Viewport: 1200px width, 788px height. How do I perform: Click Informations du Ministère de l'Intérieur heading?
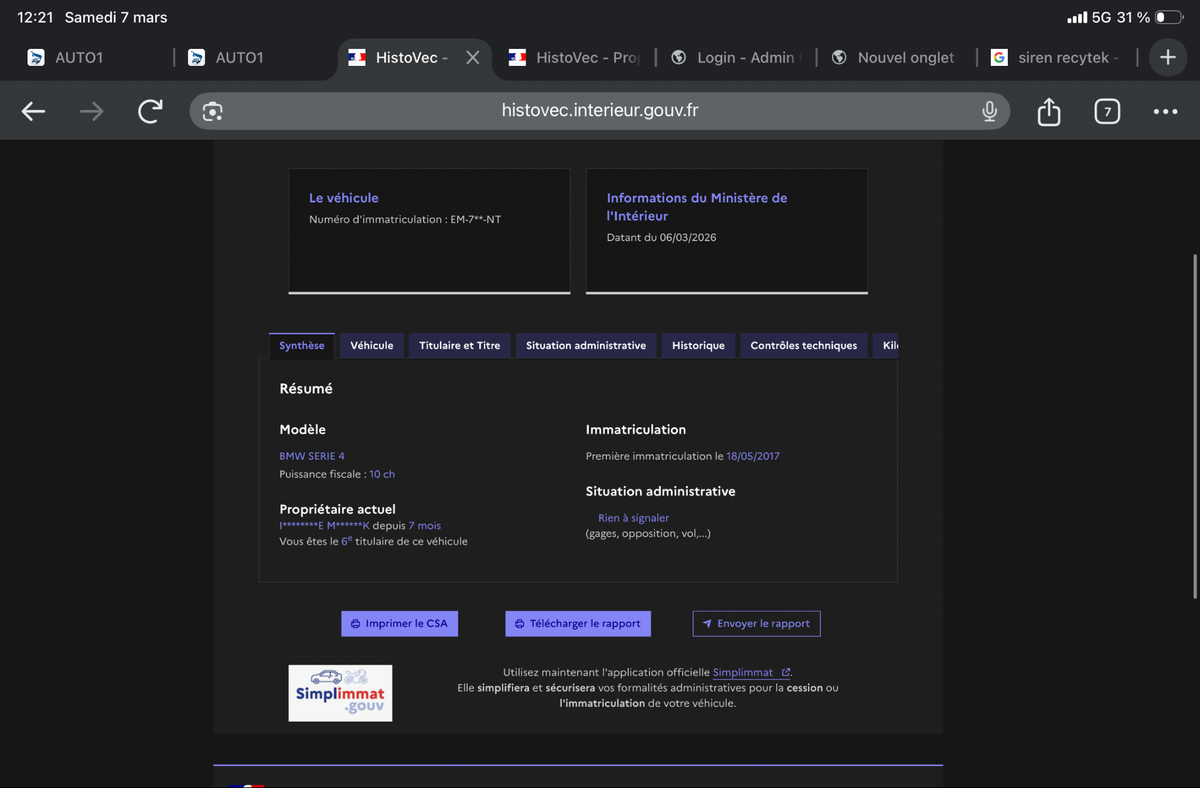pyautogui.click(x=697, y=207)
